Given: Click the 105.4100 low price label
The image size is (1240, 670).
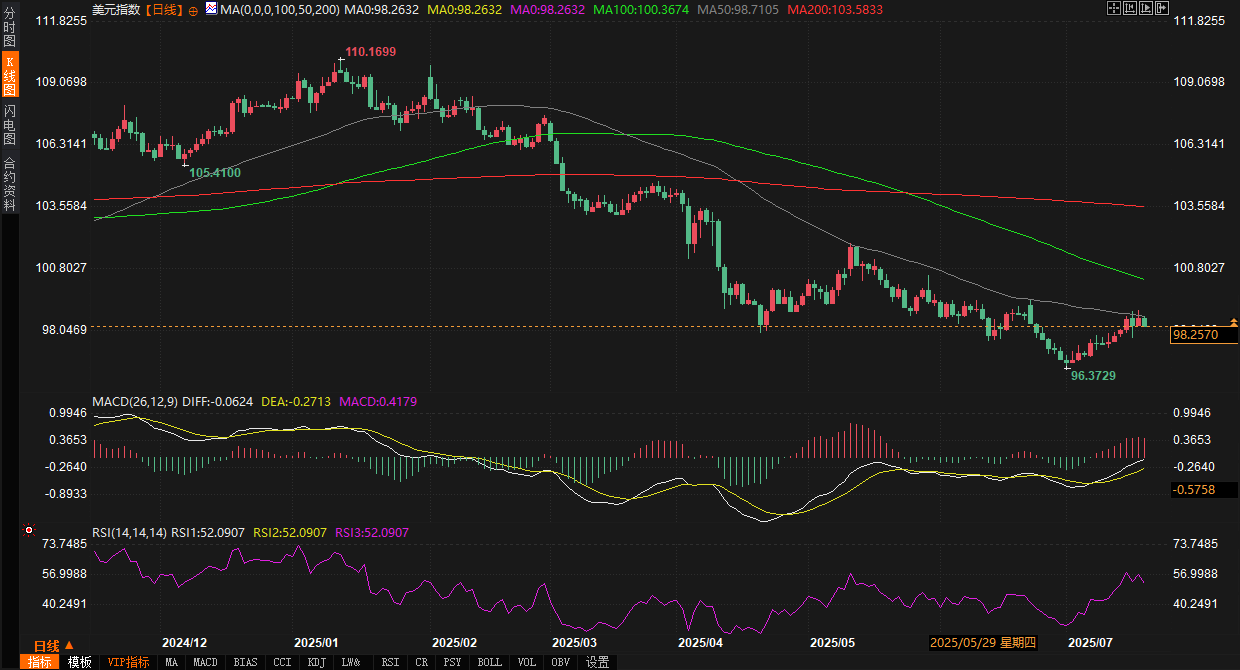Looking at the screenshot, I should click(215, 173).
